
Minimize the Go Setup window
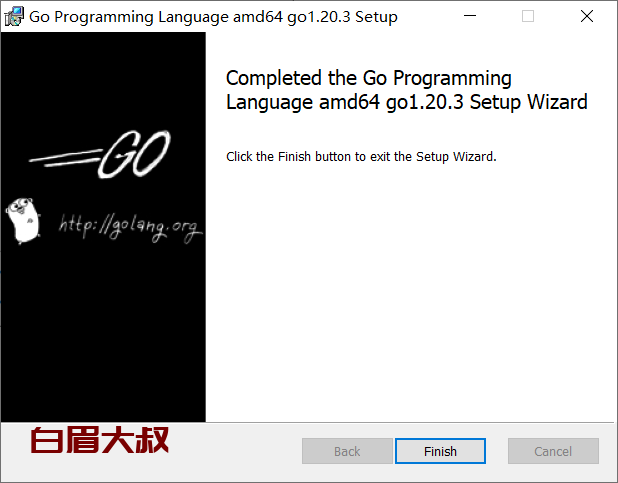[x=470, y=16]
